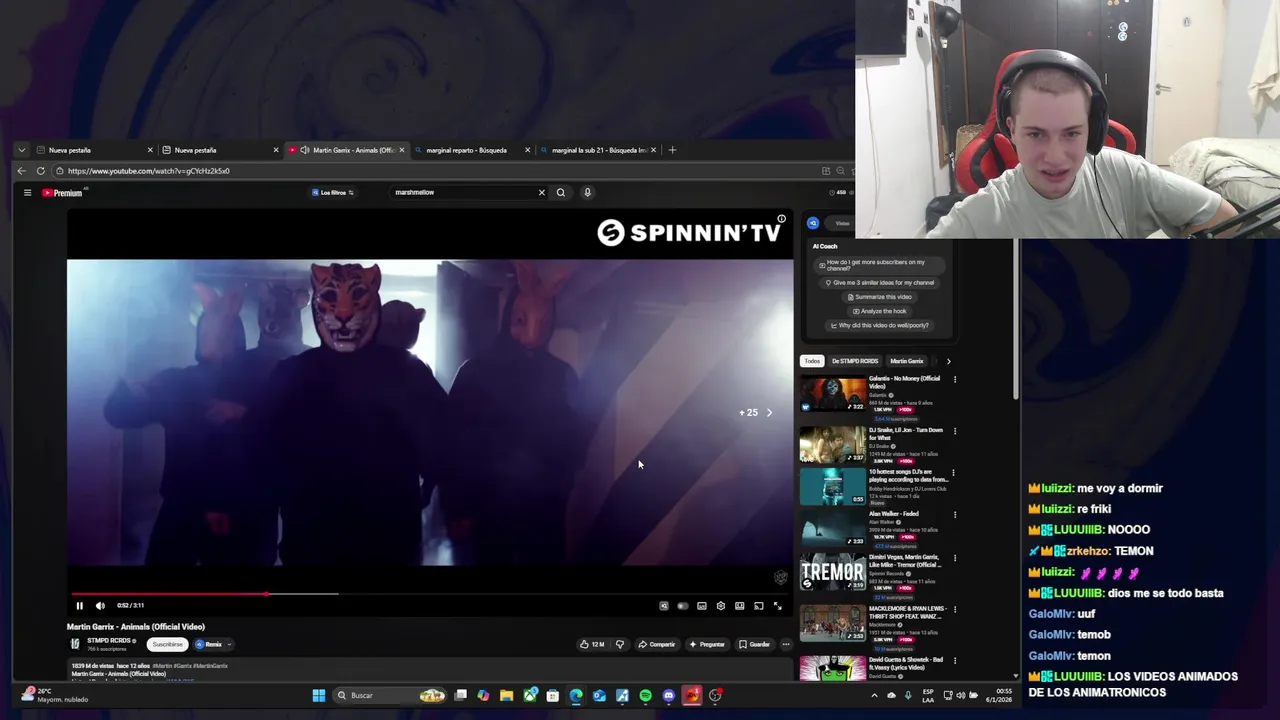Clear the YouTube search field
The width and height of the screenshot is (1280, 720).
(542, 192)
